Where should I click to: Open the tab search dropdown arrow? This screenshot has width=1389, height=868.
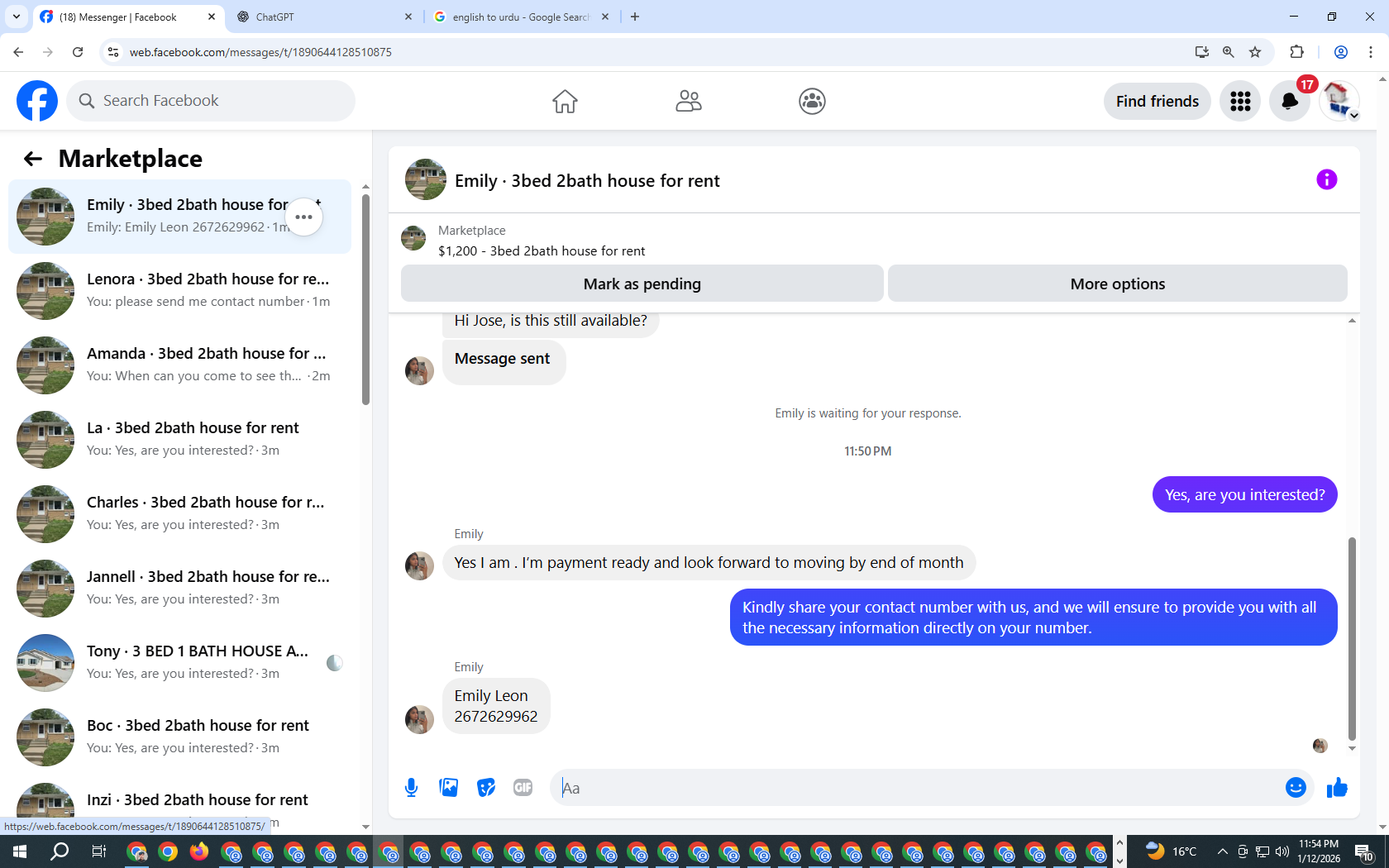tap(16, 17)
